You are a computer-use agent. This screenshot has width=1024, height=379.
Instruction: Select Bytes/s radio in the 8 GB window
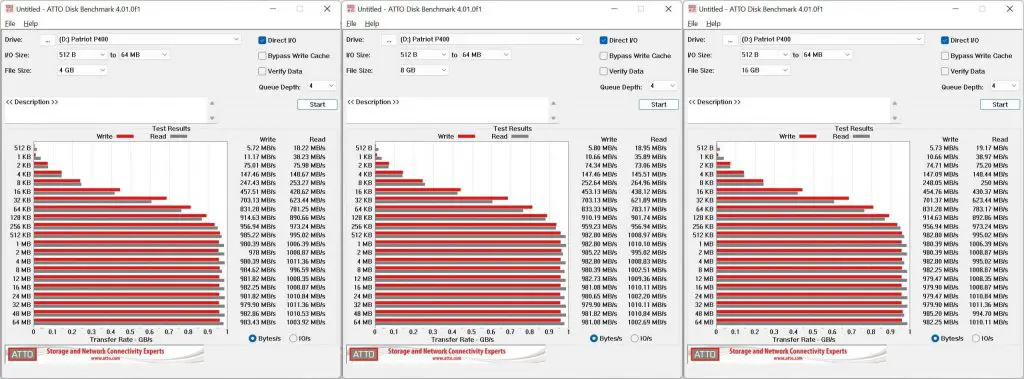click(x=594, y=338)
